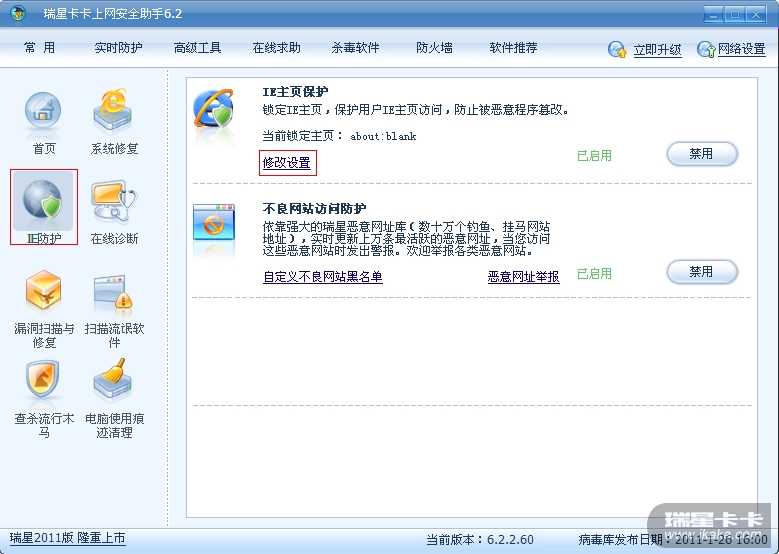Click the Rising Kaka title bar logo
The width and height of the screenshot is (779, 554).
tap(18, 13)
